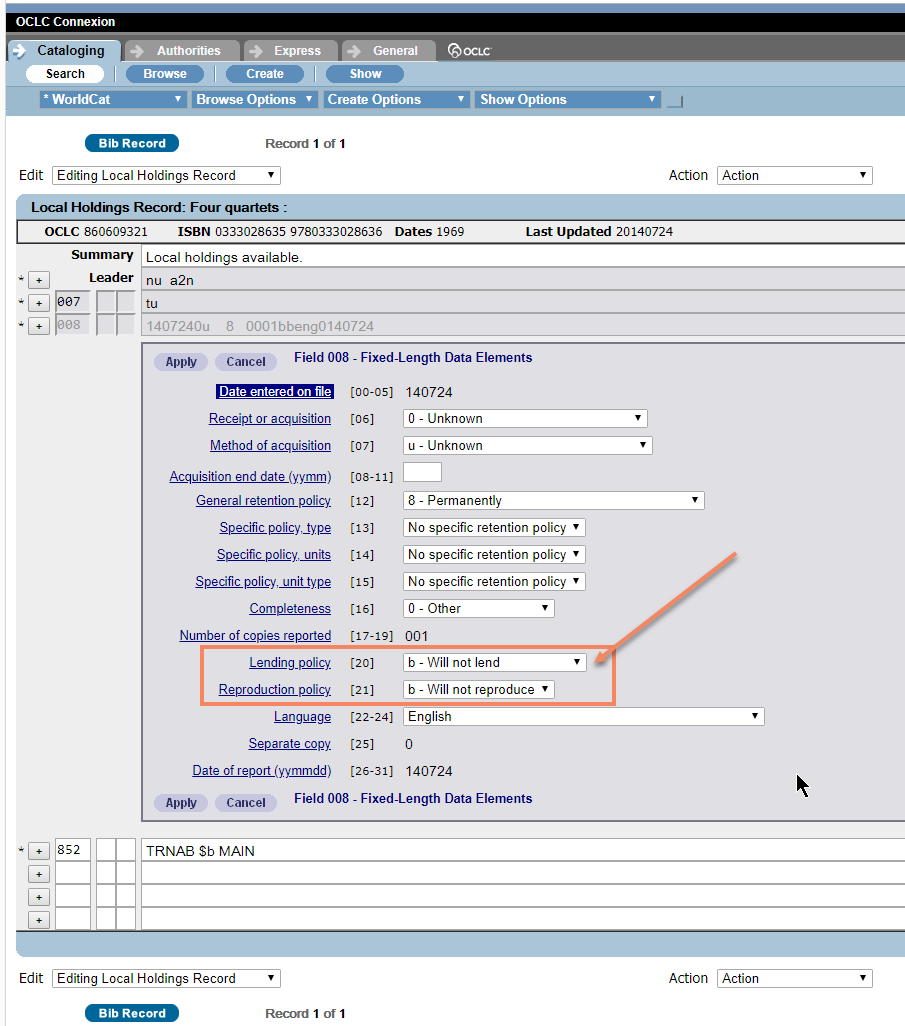Open the General retention policy link
The height and width of the screenshot is (1026, 905).
[263, 501]
